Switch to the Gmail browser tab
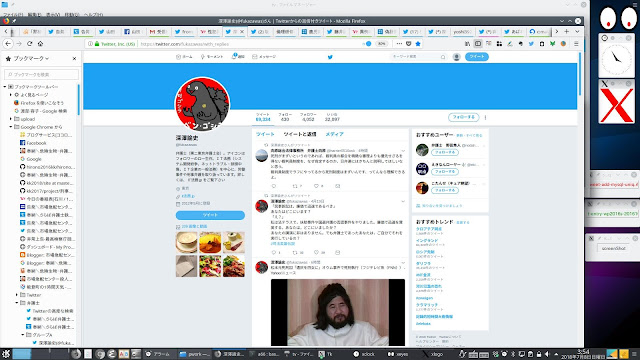 [x=158, y=31]
